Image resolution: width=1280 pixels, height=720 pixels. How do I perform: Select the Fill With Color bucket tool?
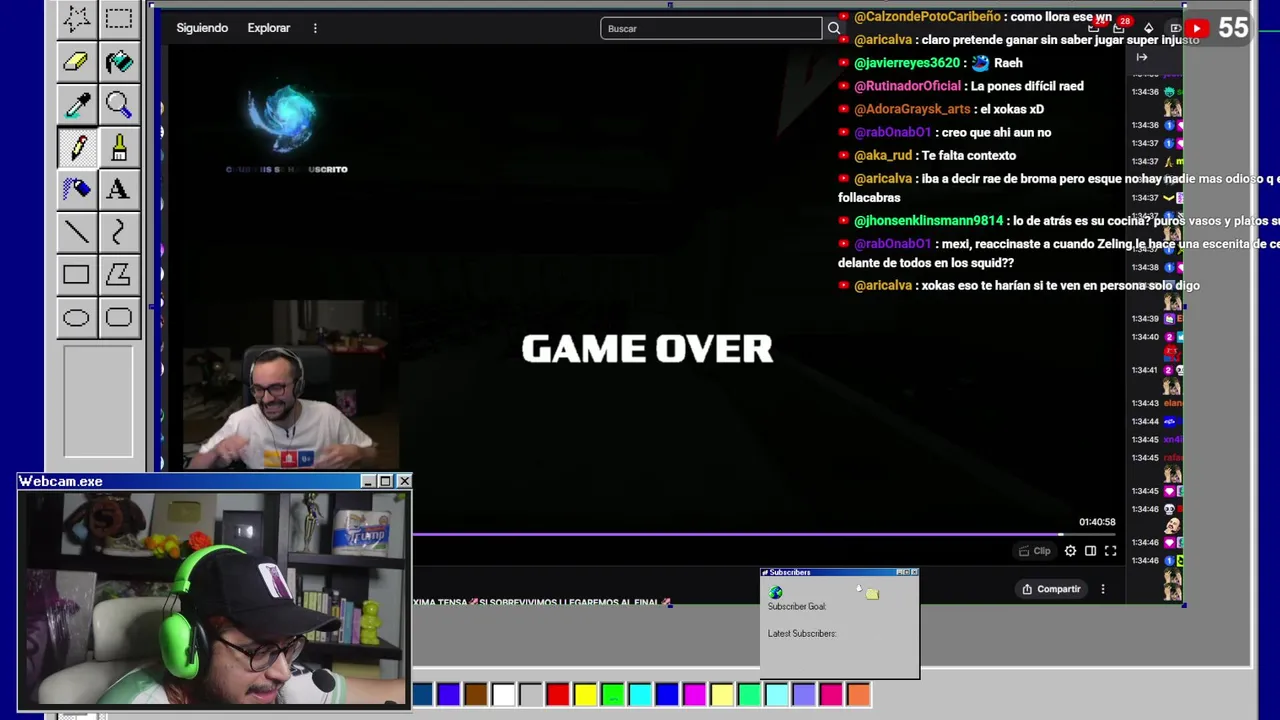(118, 61)
